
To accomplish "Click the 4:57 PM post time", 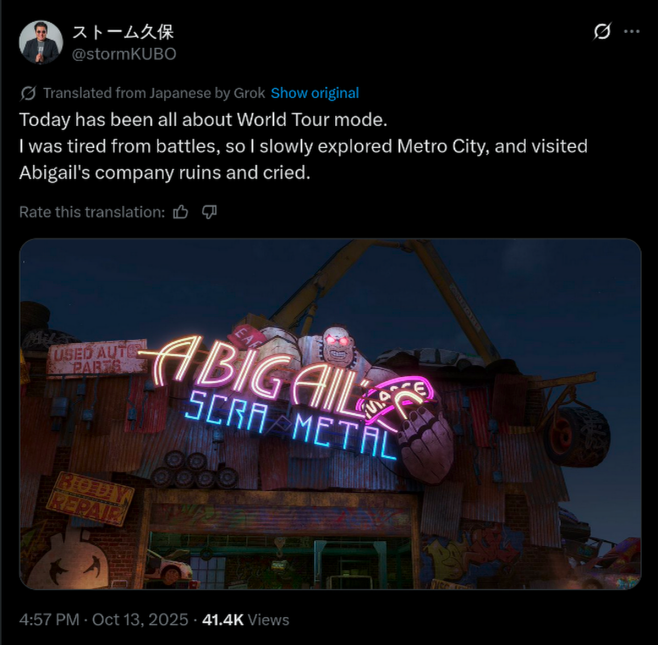I will (50, 620).
